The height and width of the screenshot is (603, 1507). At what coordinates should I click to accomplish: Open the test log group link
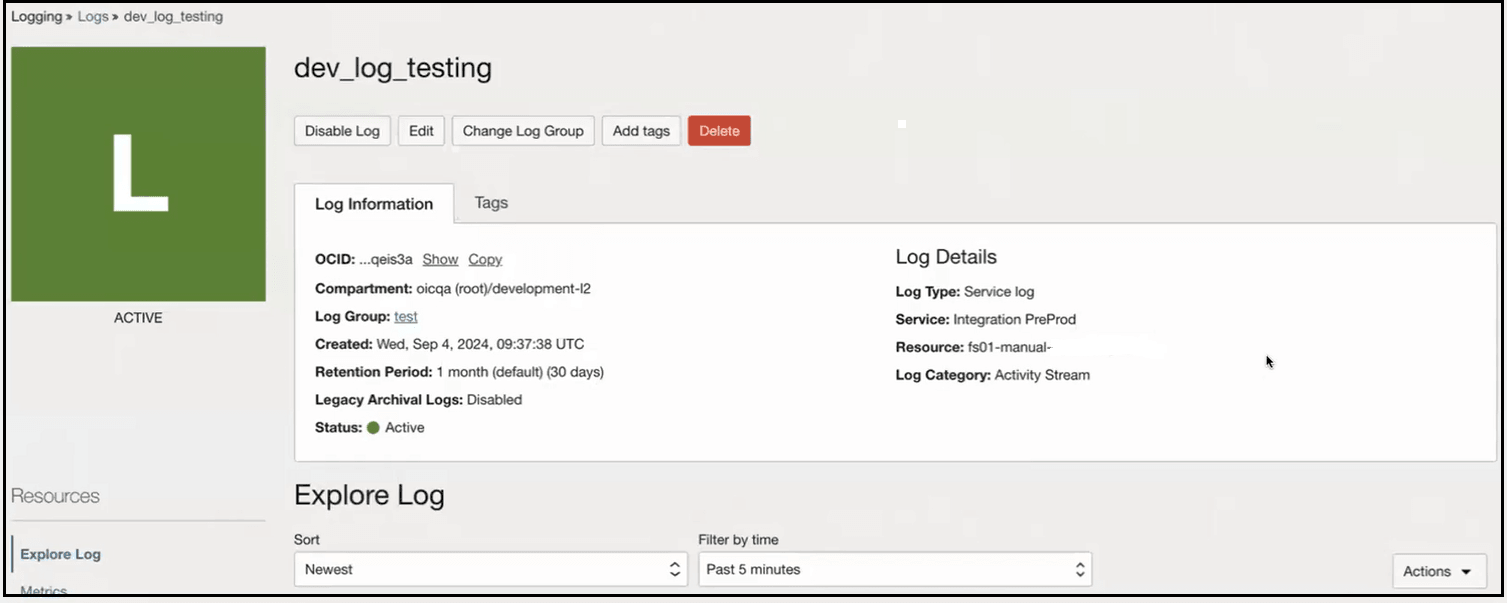[x=406, y=316]
